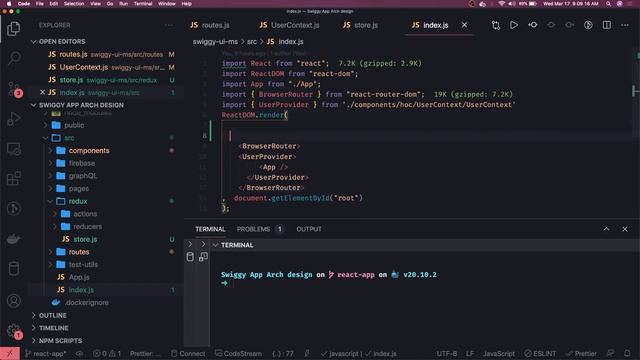The width and height of the screenshot is (640, 360).
Task: Open editor More Actions ellipsis
Action: pyautogui.click(x=625, y=25)
